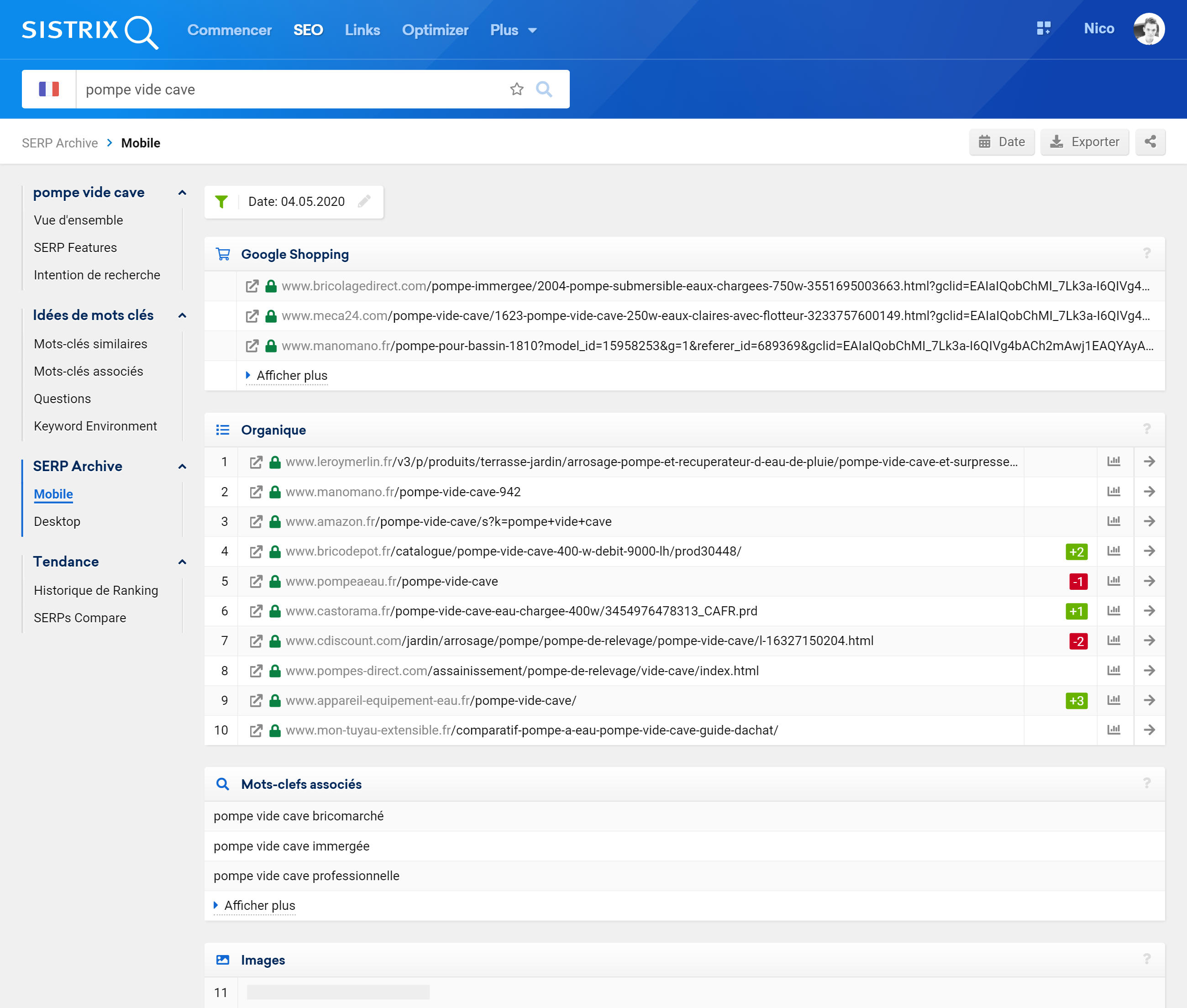
Task: Click arrow for castorama.fr row
Action: 1149,611
